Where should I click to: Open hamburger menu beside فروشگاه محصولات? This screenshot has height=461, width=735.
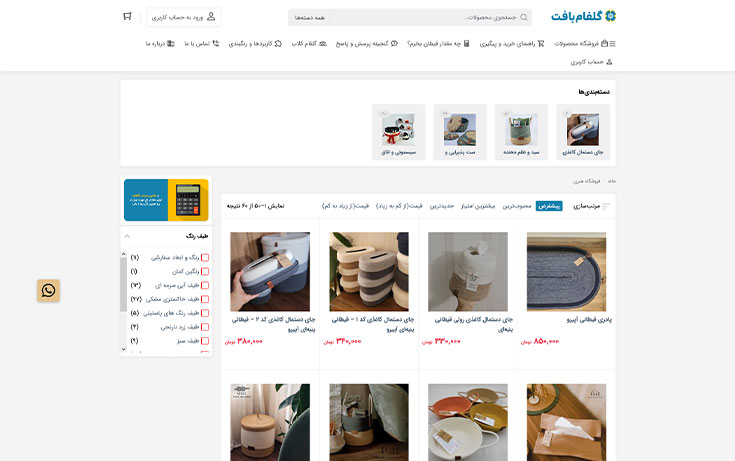click(612, 44)
